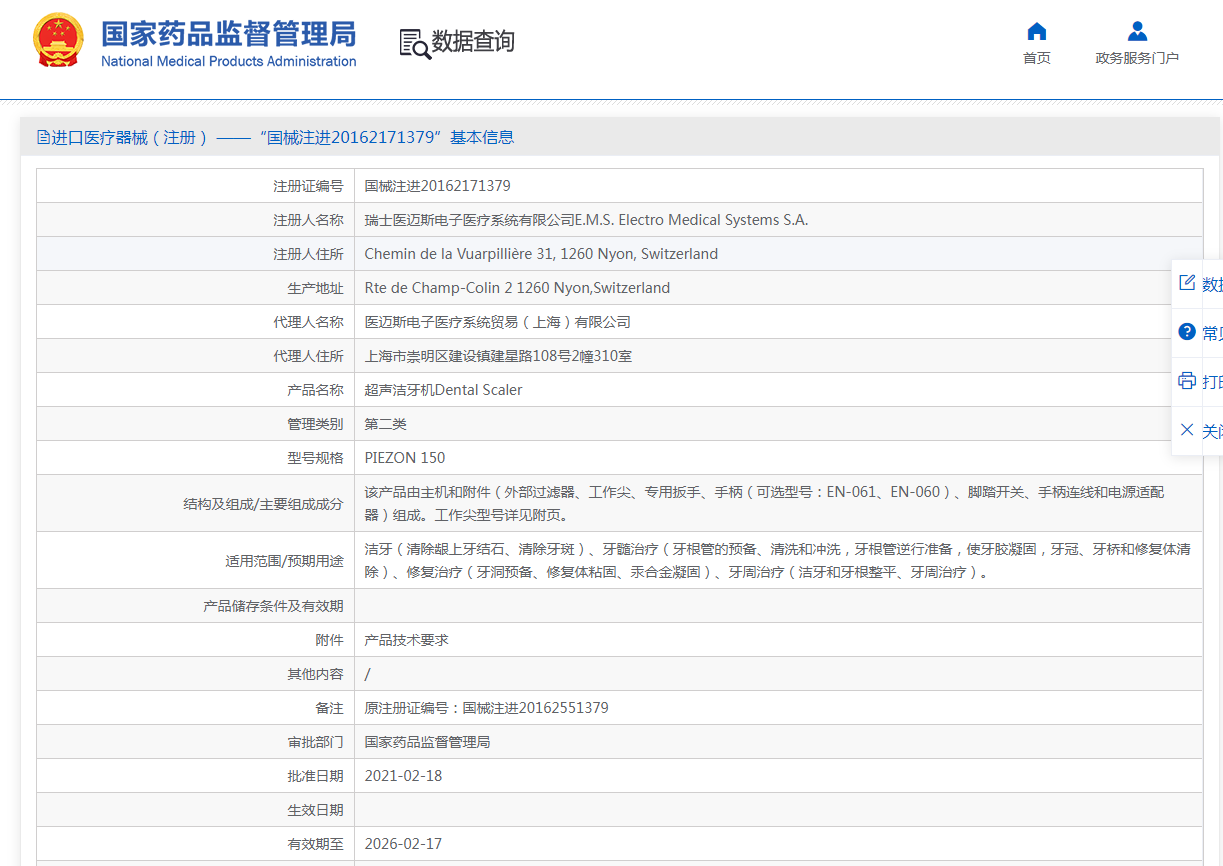Click the 产品名称 row label
This screenshot has width=1223, height=866.
315,390
